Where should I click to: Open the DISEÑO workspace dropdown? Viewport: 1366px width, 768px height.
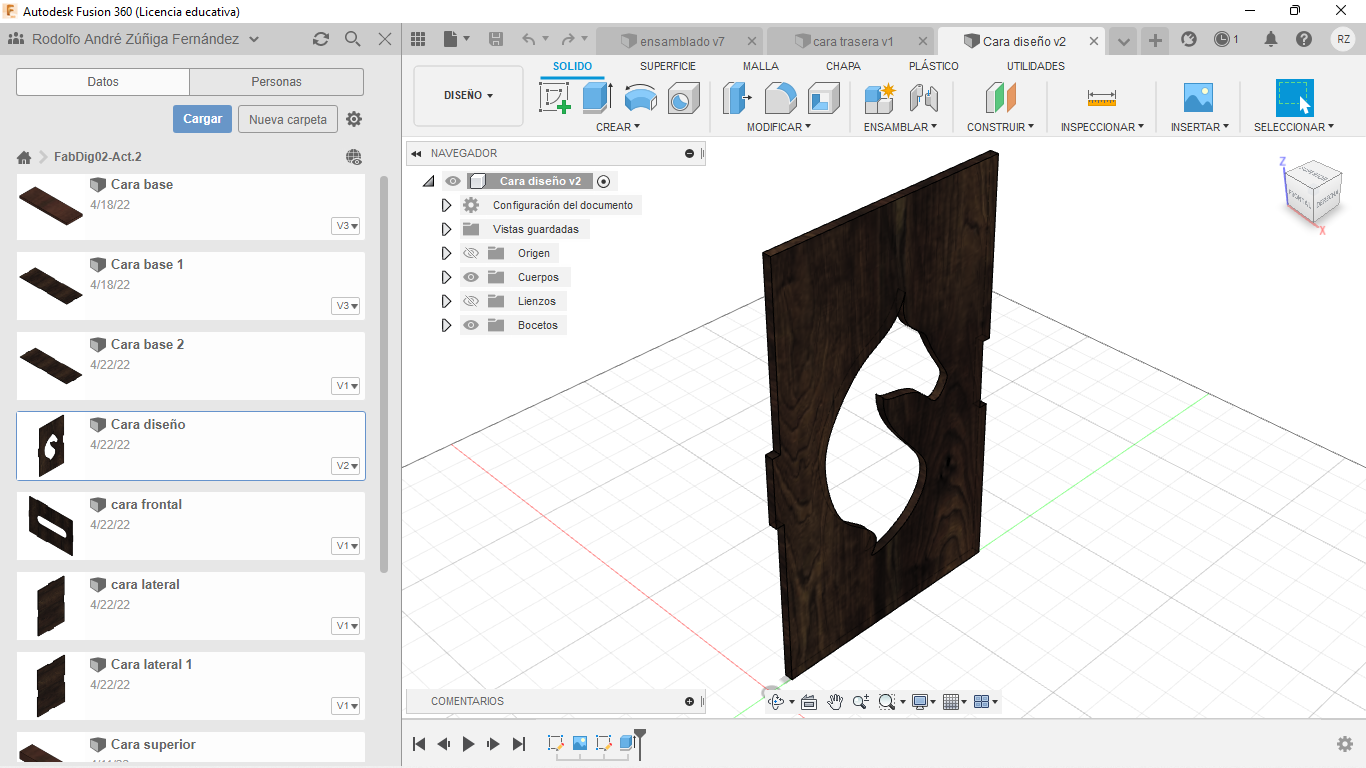coord(468,96)
